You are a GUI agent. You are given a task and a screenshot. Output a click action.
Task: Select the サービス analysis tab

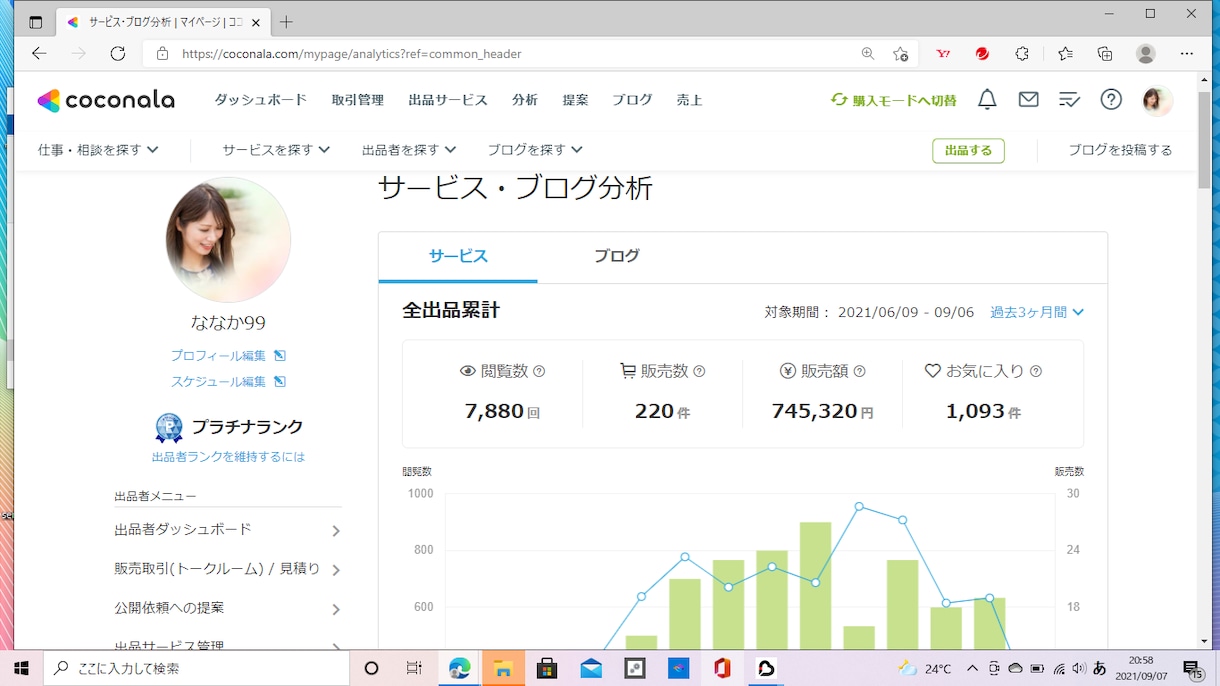tap(458, 257)
